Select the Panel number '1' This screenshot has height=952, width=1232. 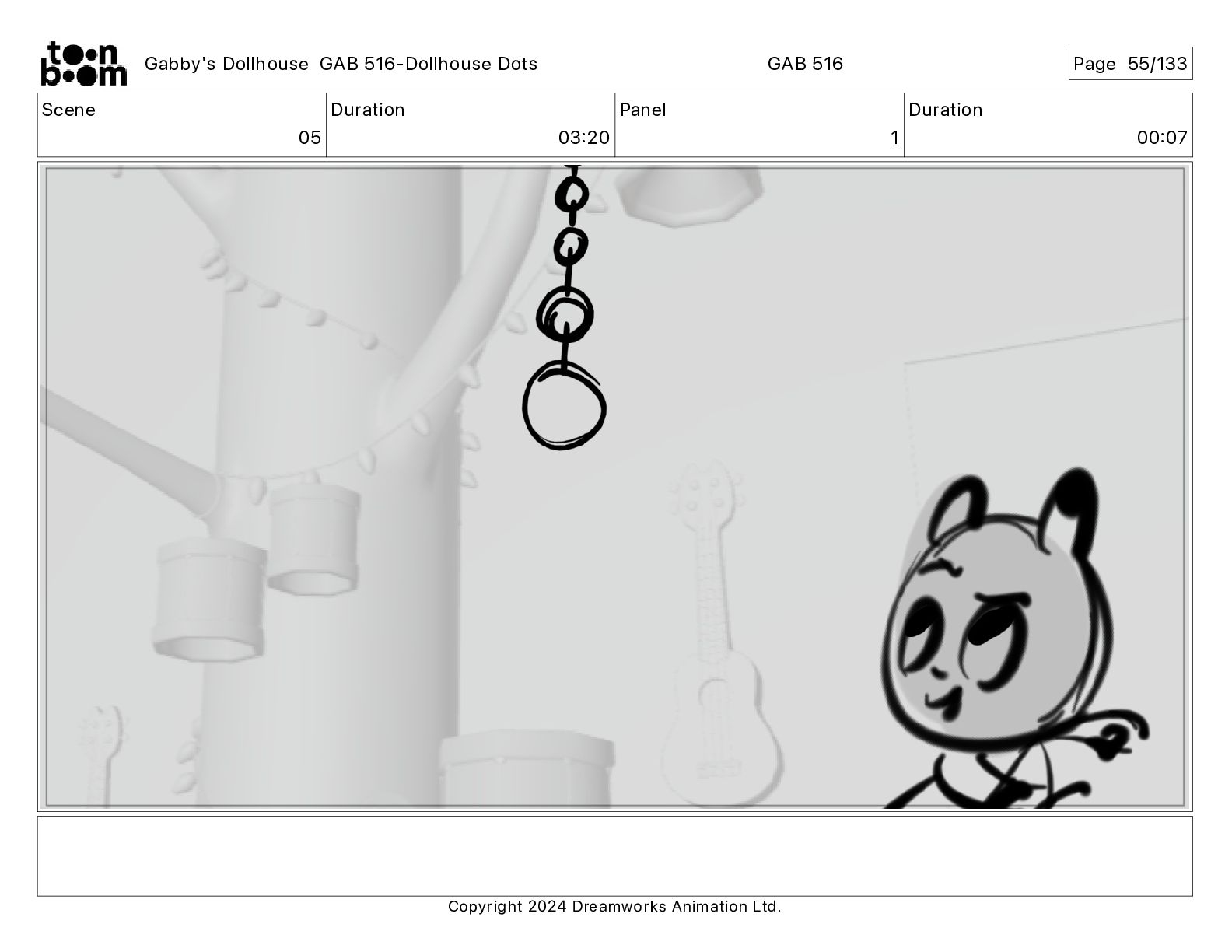[x=894, y=138]
